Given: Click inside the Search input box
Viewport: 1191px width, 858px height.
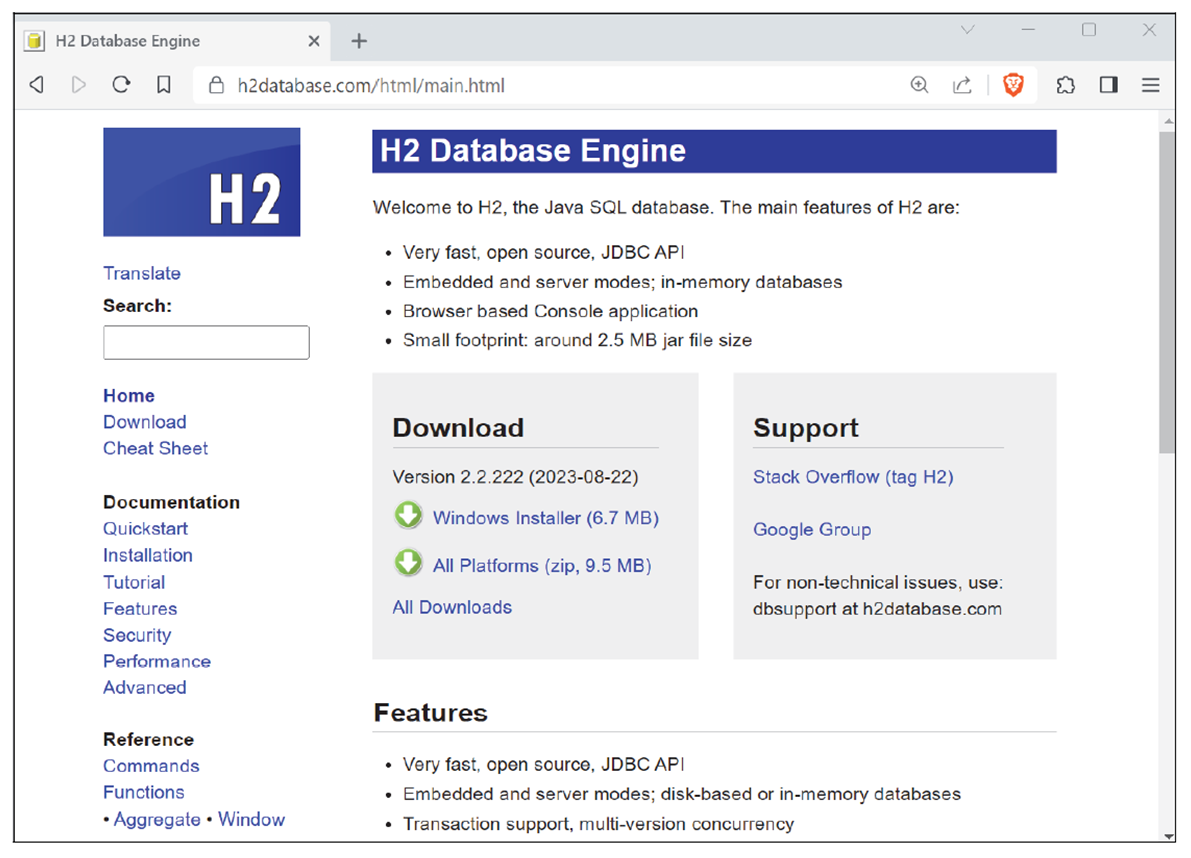Looking at the screenshot, I should point(205,342).
